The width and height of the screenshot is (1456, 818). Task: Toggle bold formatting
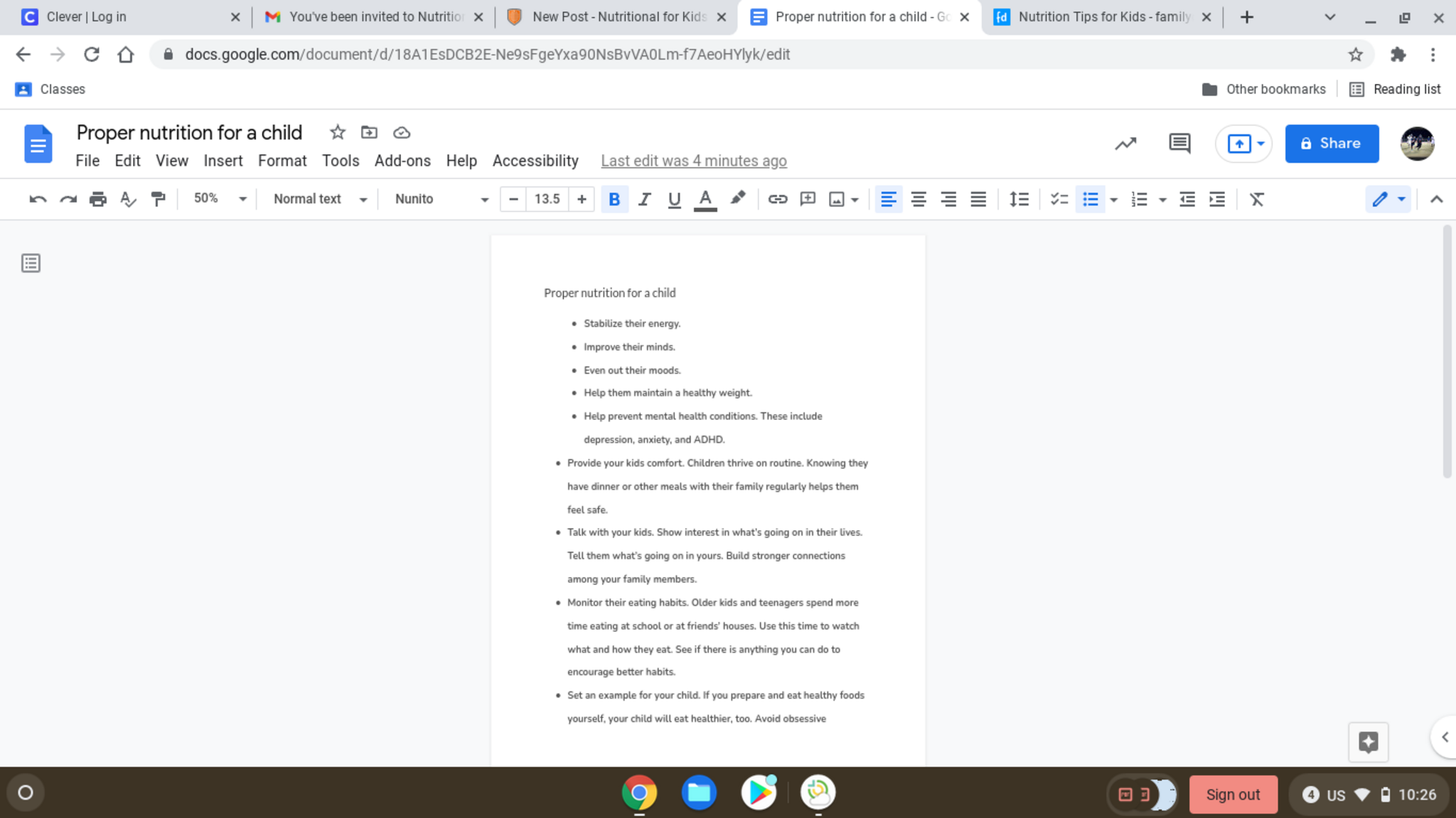pyautogui.click(x=614, y=200)
